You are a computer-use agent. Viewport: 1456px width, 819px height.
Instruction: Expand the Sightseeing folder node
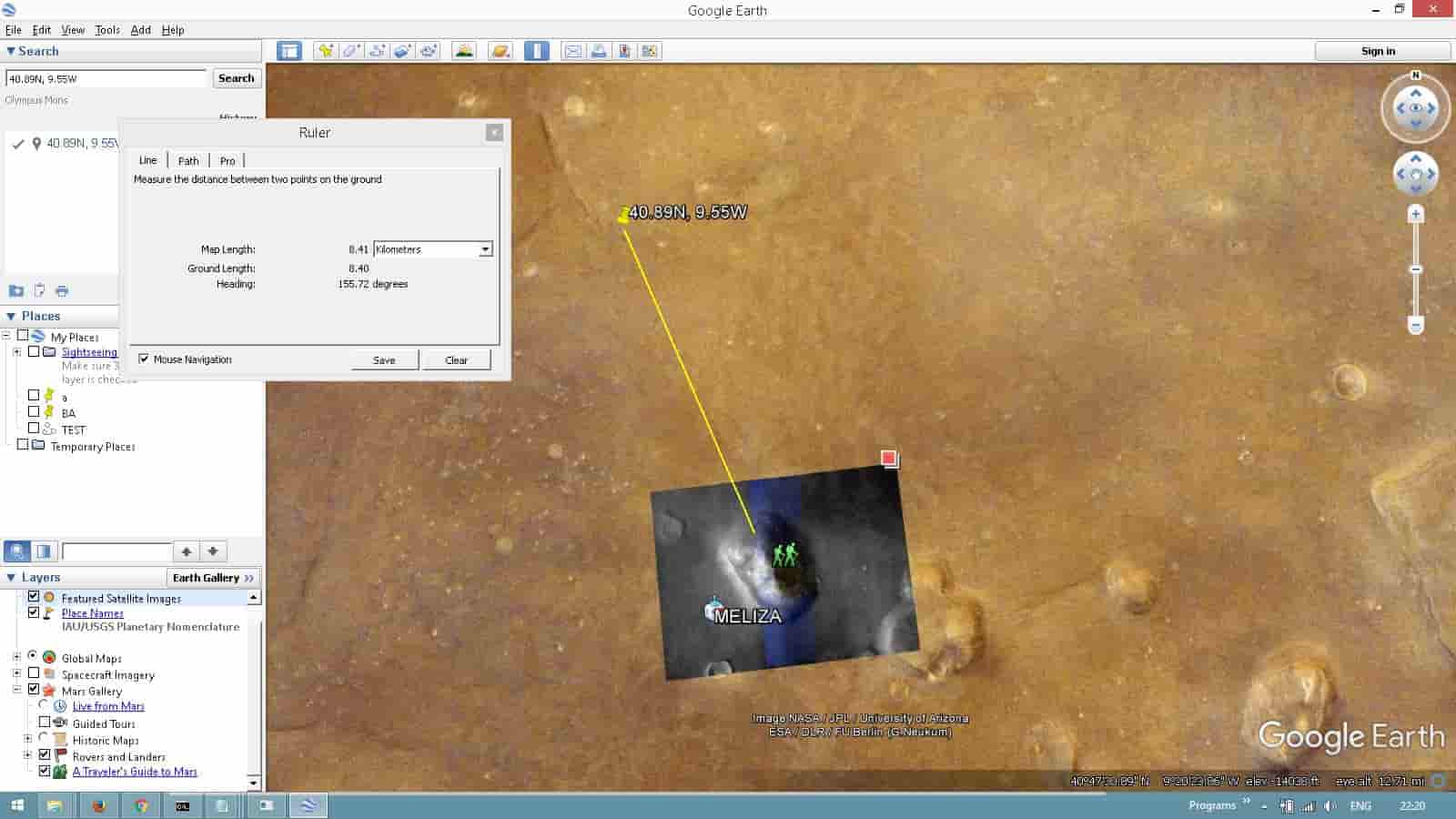(16, 351)
